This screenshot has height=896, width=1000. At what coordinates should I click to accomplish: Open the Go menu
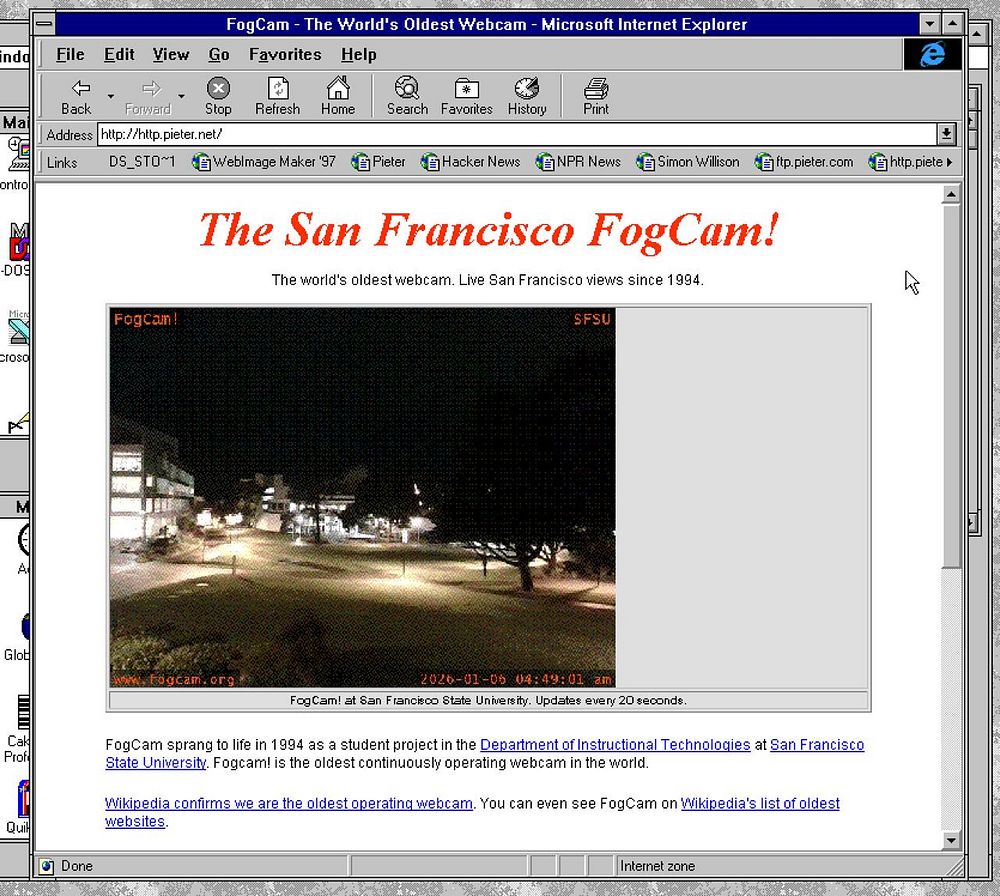coord(219,55)
